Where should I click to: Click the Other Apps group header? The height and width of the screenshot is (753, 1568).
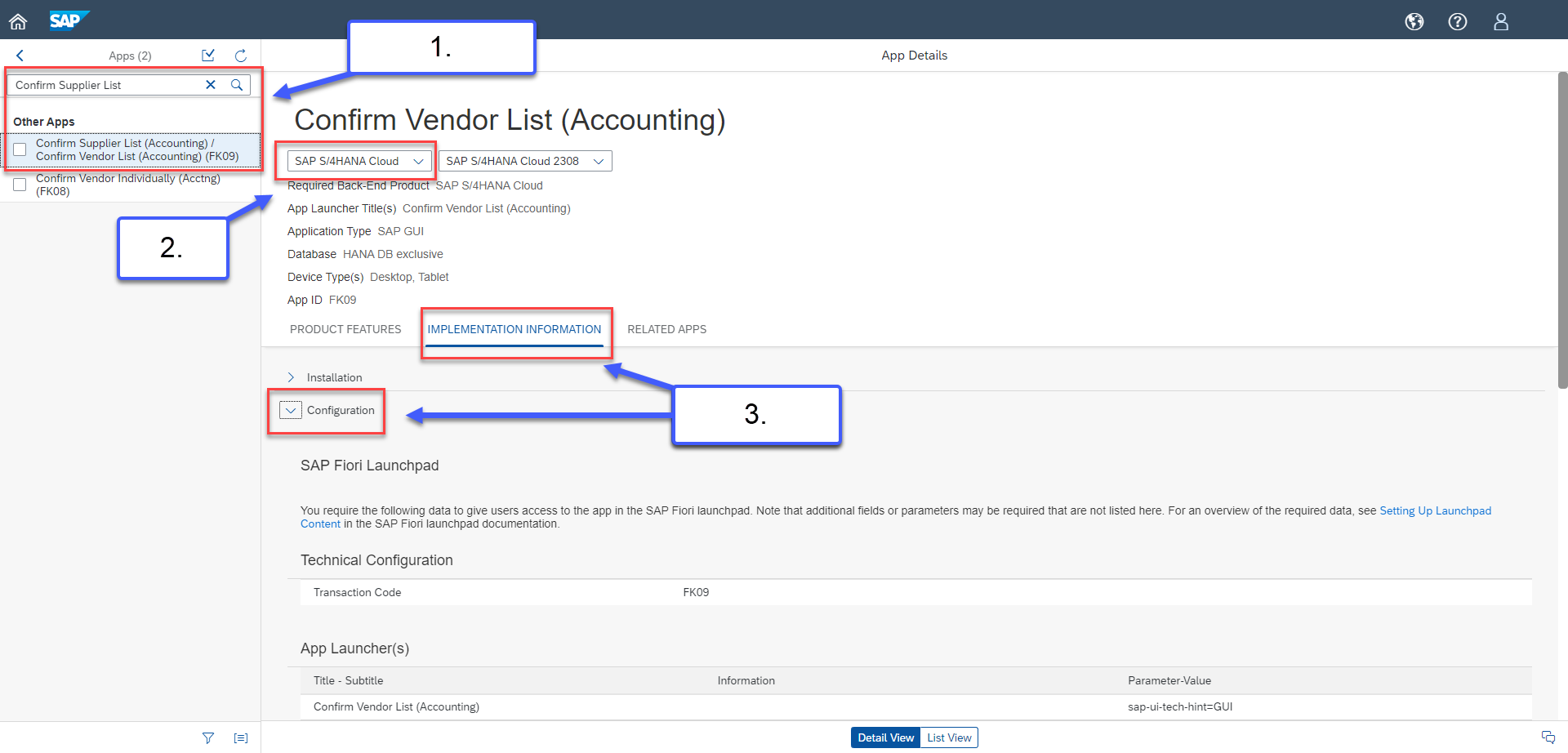point(44,122)
